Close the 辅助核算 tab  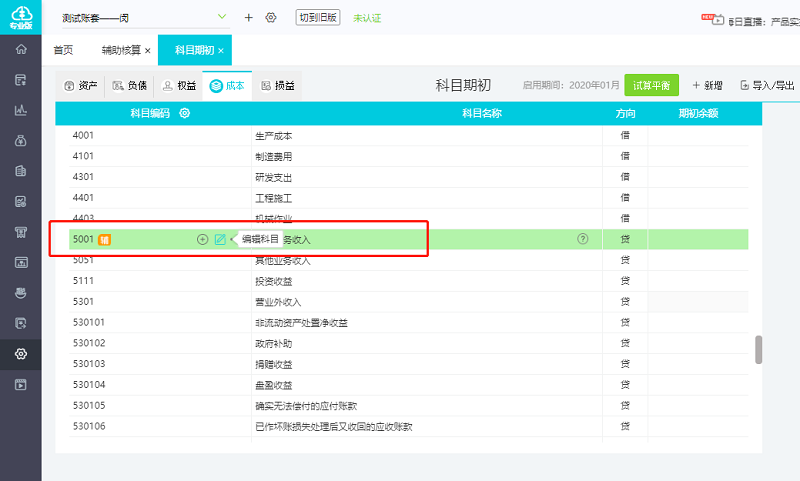click(x=147, y=50)
